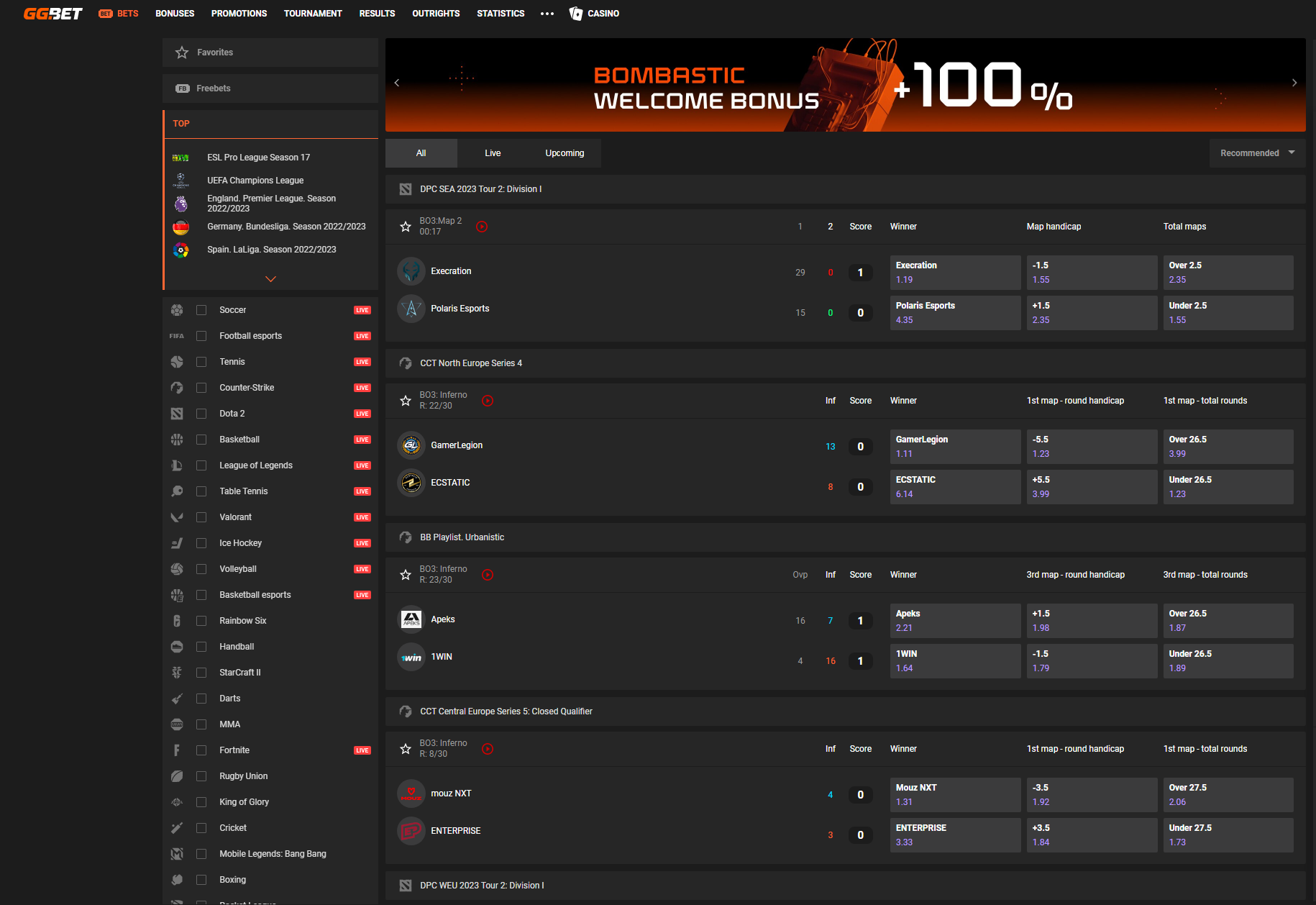Open CCT North Europe Series 4 header
The height and width of the screenshot is (905, 1316).
[x=846, y=363]
